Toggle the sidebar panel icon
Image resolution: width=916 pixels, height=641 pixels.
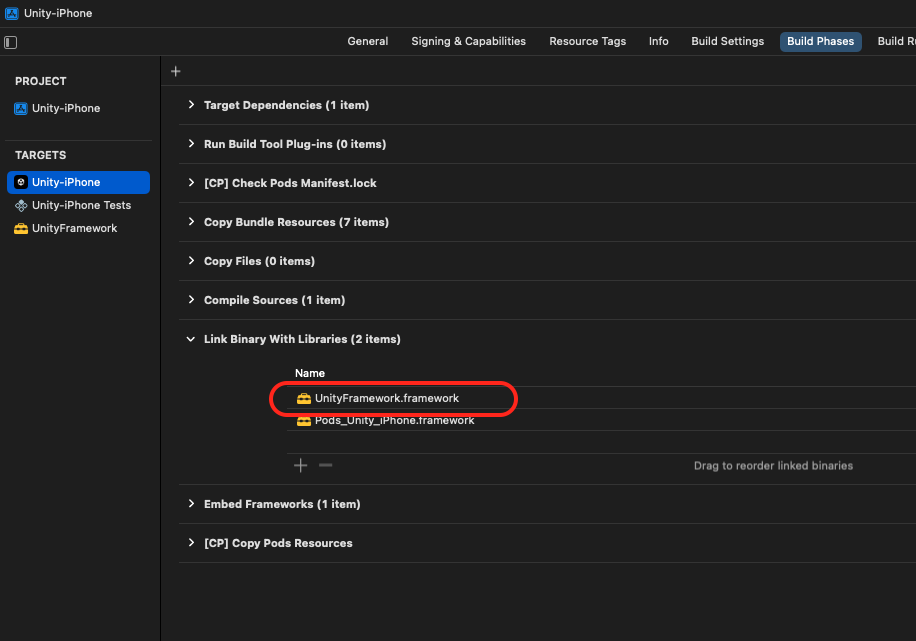[x=11, y=42]
